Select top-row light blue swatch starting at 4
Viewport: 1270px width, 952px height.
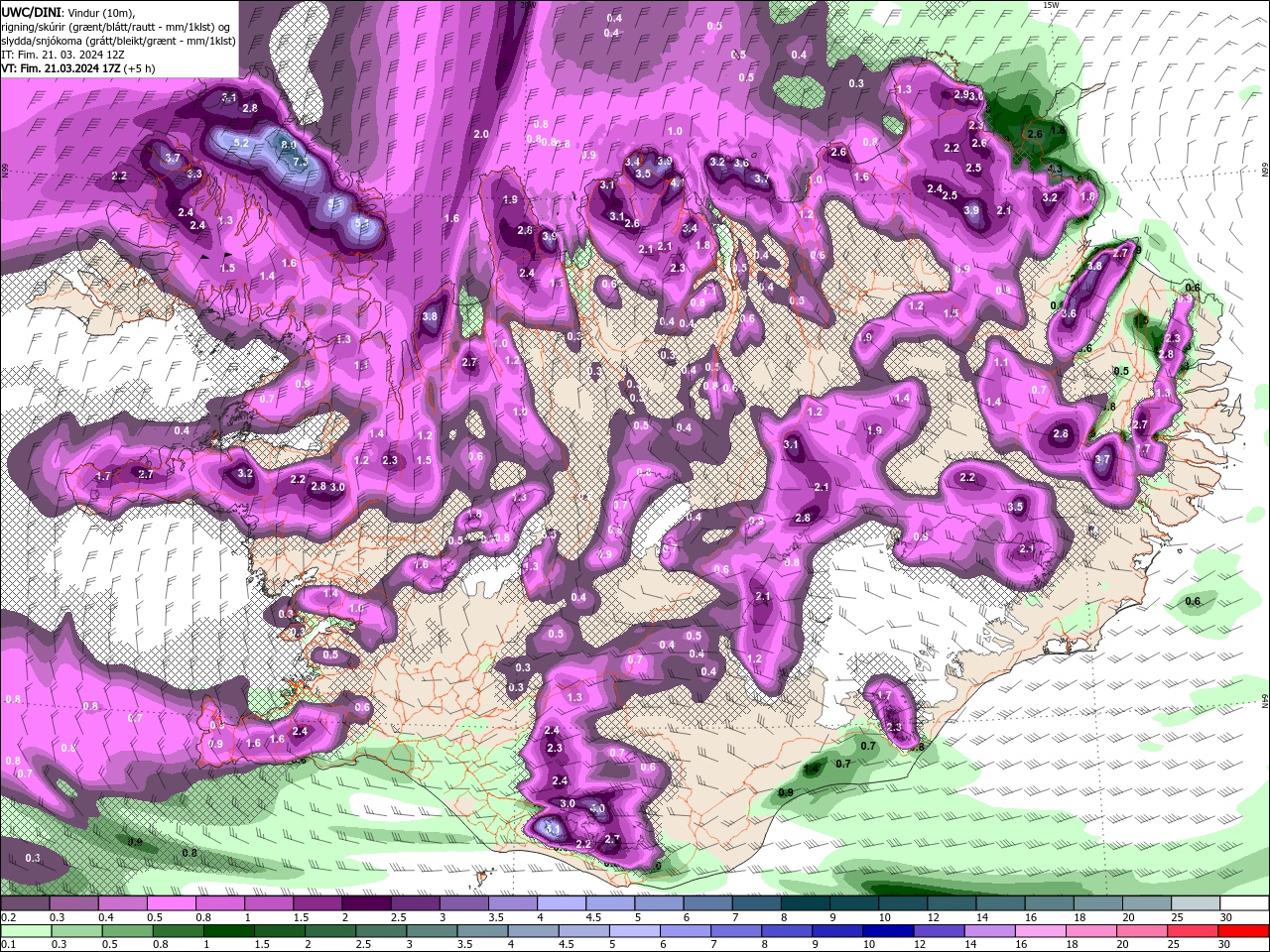(562, 903)
